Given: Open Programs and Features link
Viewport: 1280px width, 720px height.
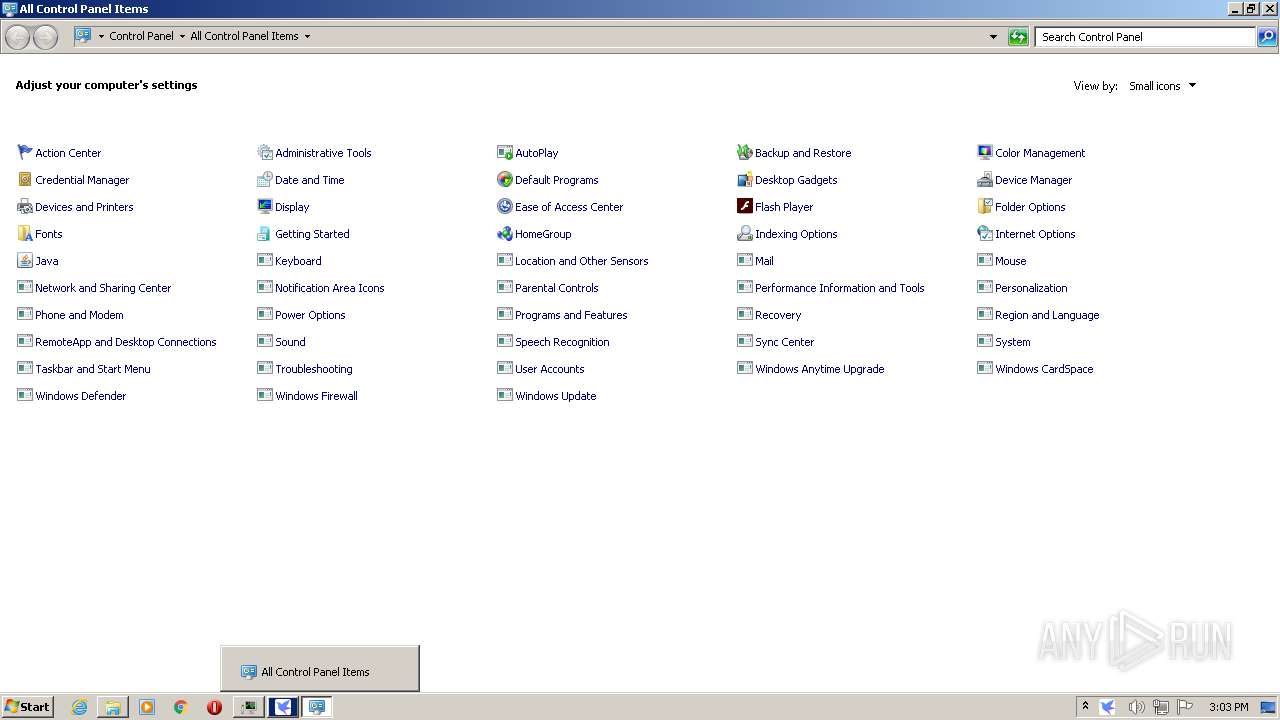Looking at the screenshot, I should tap(571, 315).
